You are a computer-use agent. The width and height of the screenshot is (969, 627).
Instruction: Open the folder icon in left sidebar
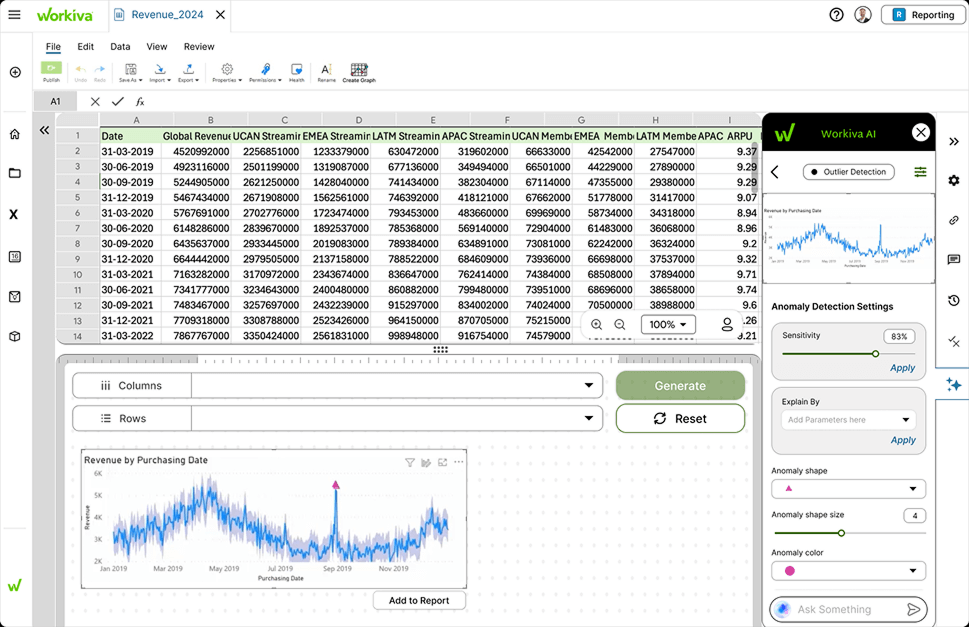(15, 173)
